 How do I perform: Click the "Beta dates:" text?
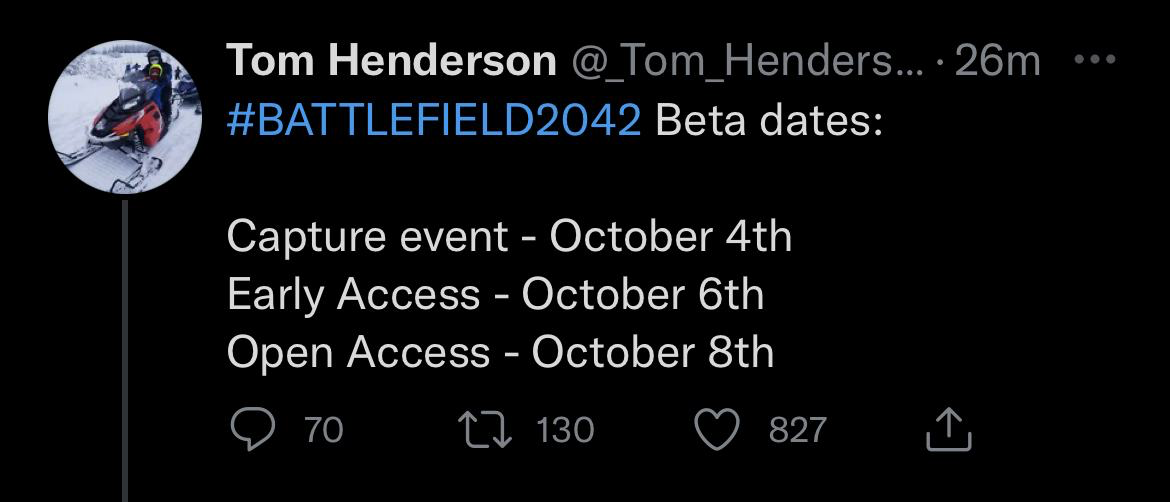(768, 121)
